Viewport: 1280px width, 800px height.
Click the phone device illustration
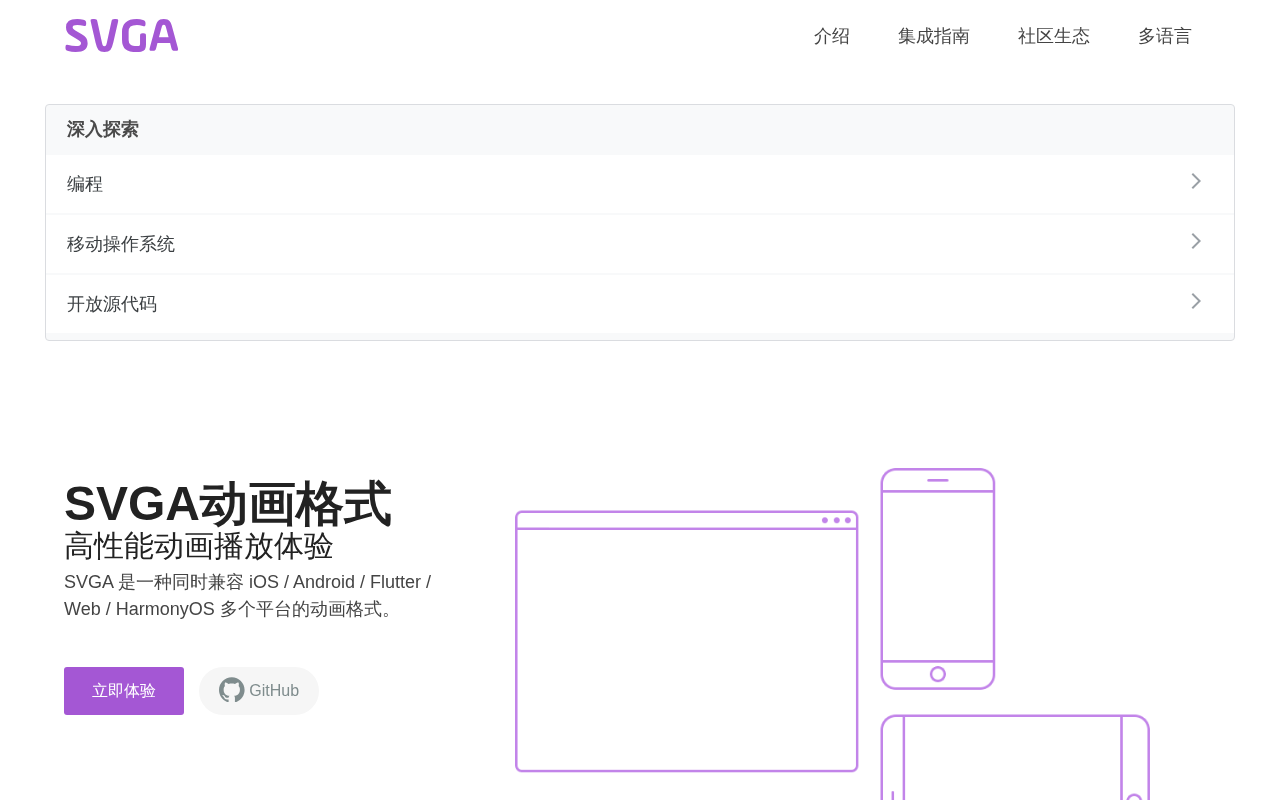pos(938,579)
